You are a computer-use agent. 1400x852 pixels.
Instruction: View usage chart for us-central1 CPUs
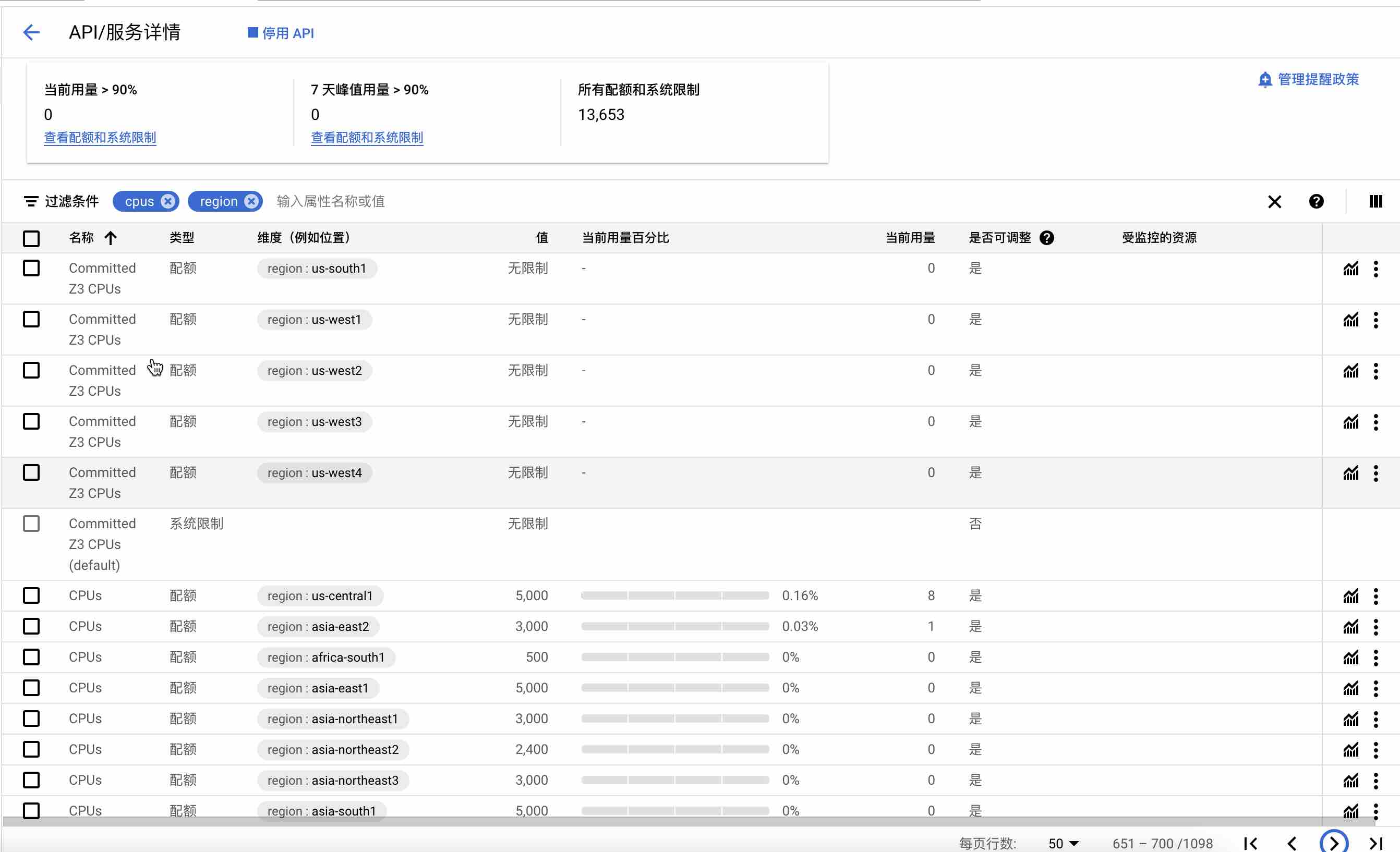[1350, 595]
